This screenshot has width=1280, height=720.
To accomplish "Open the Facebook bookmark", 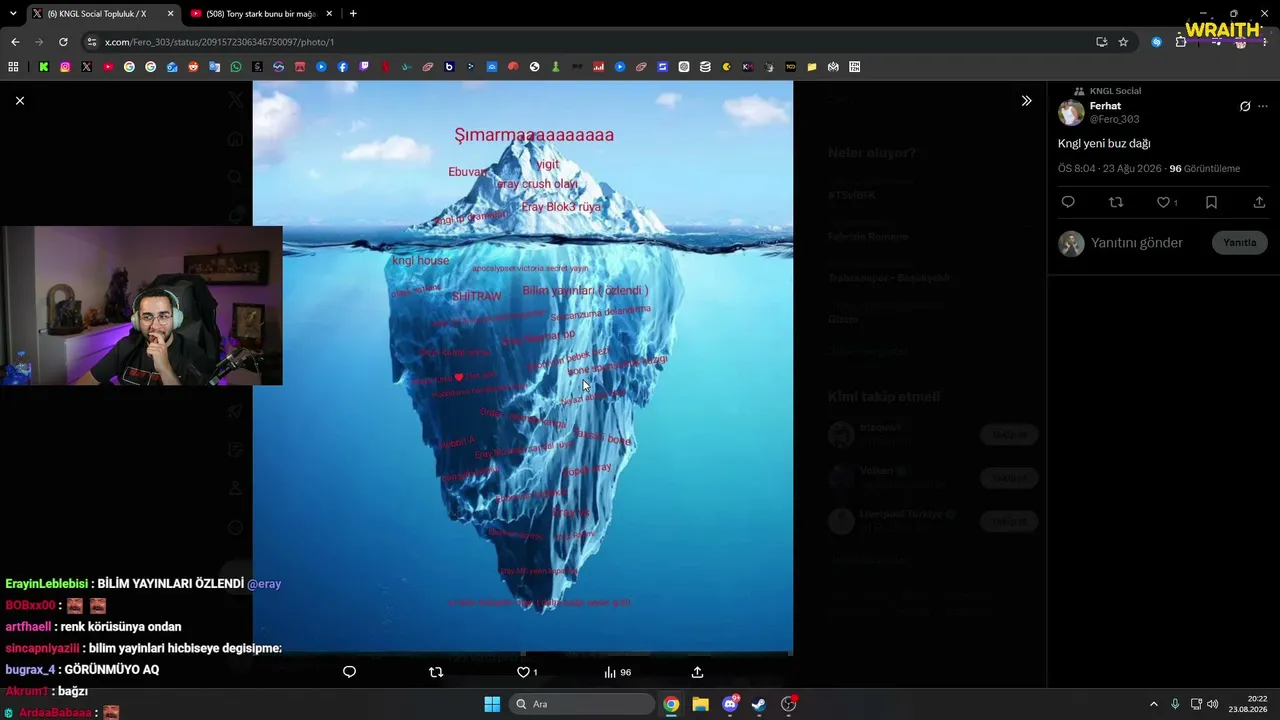I will click(x=343, y=67).
